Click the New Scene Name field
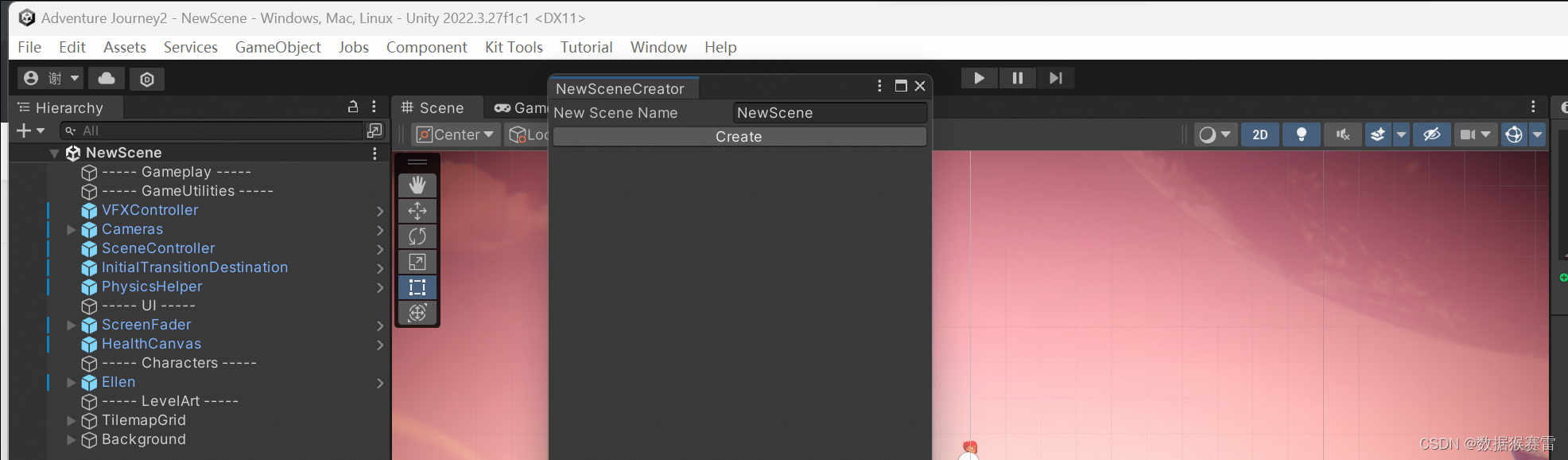Image resolution: width=1568 pixels, height=460 pixels. 830,113
